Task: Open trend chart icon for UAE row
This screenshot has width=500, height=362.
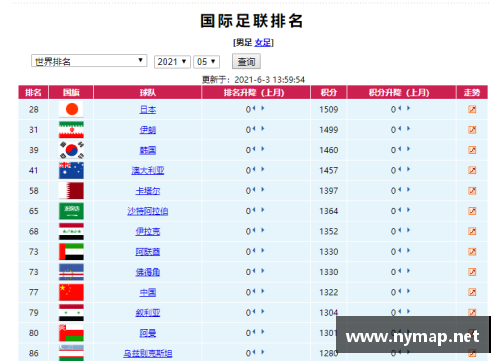Action: pyautogui.click(x=472, y=252)
